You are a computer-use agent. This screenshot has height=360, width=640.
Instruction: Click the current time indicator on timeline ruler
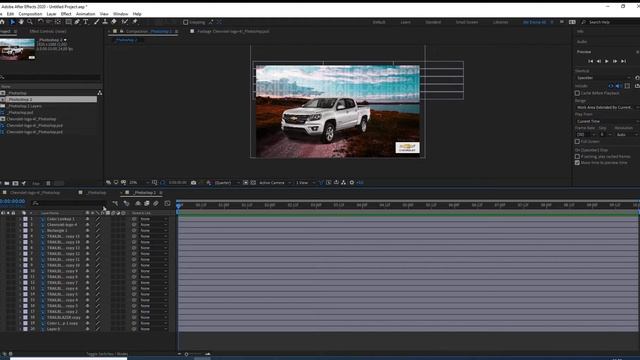[x=179, y=205]
